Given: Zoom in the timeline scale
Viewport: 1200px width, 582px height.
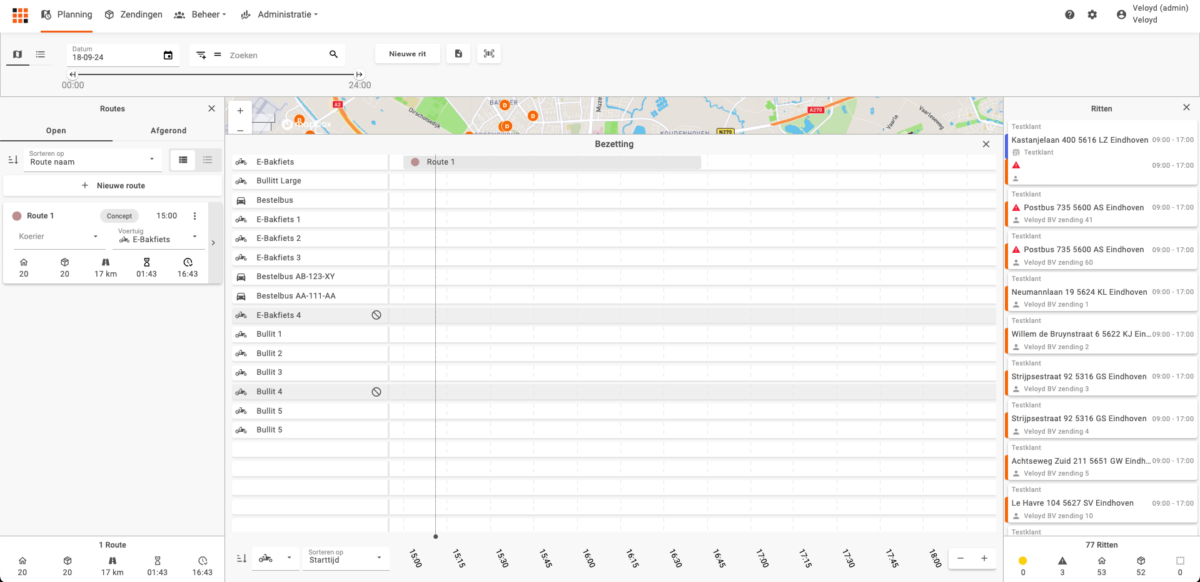Looking at the screenshot, I should coord(984,559).
